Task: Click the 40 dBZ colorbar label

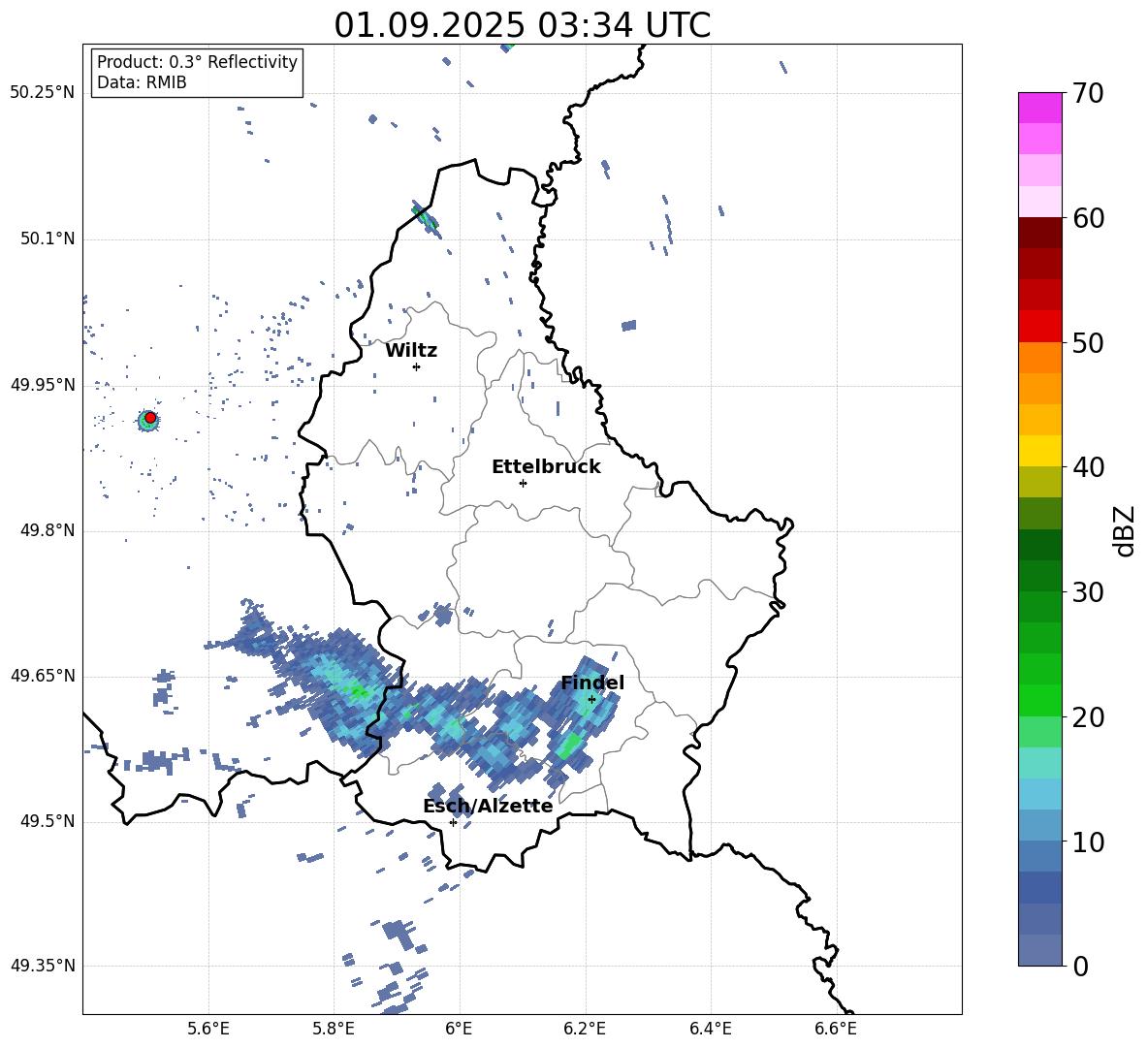Action: 1088,467
